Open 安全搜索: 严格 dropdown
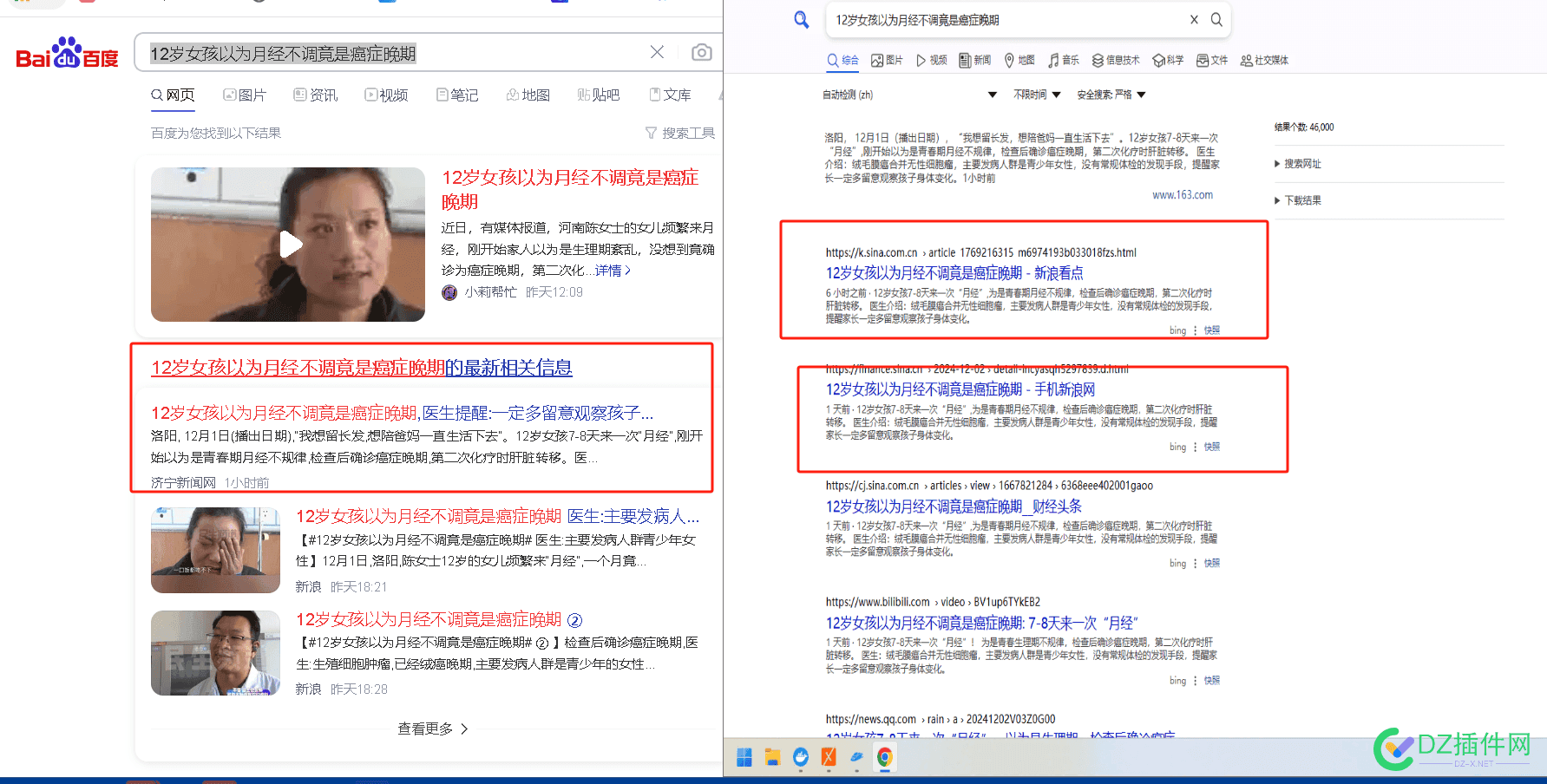 [x=1111, y=95]
